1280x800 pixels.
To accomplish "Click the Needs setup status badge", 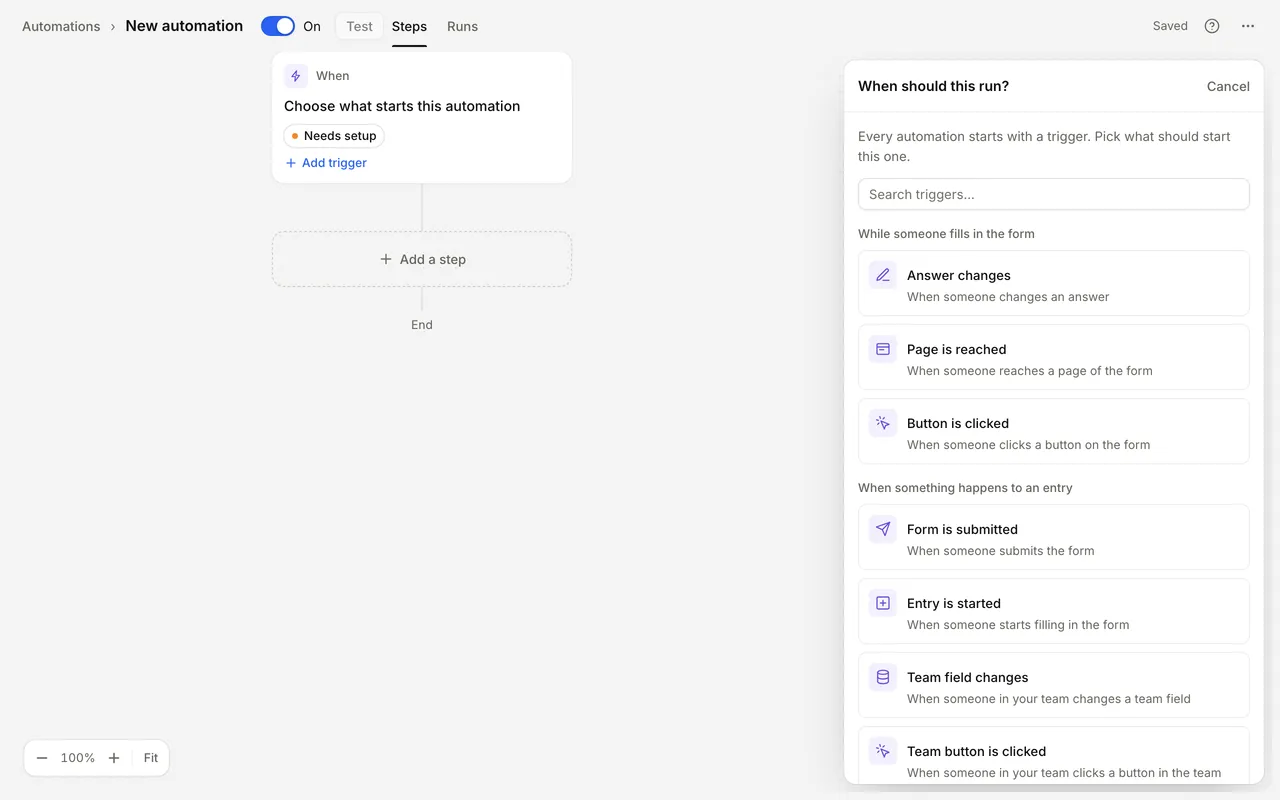I will 334,136.
